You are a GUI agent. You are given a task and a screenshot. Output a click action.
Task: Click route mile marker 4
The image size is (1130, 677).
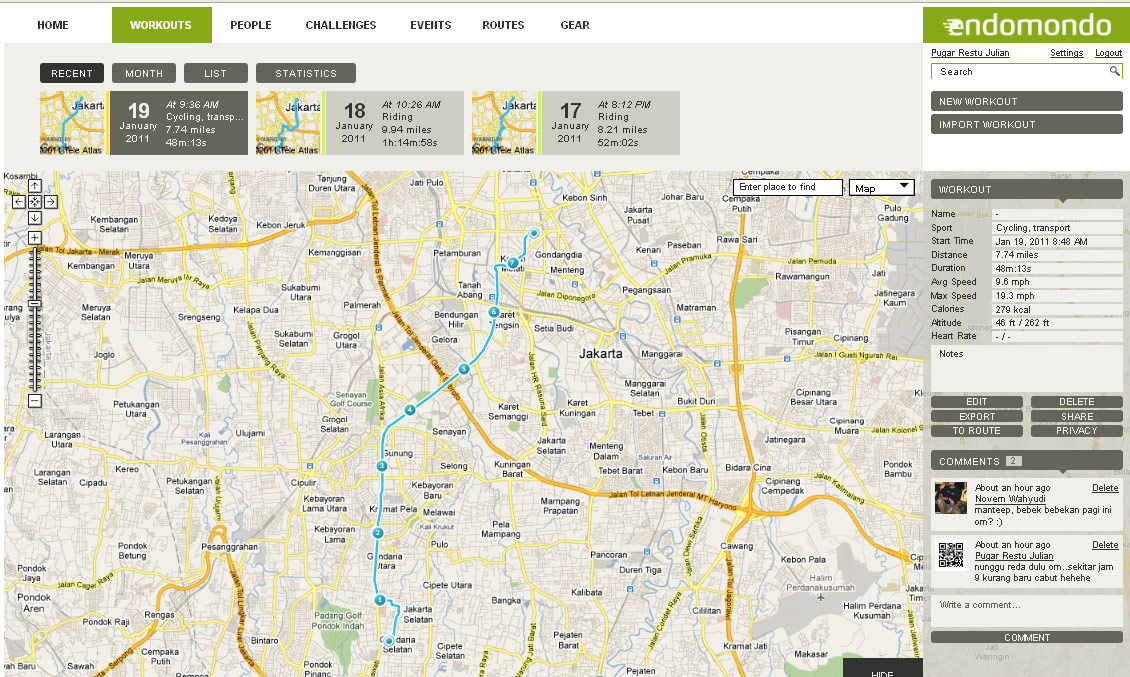click(410, 410)
